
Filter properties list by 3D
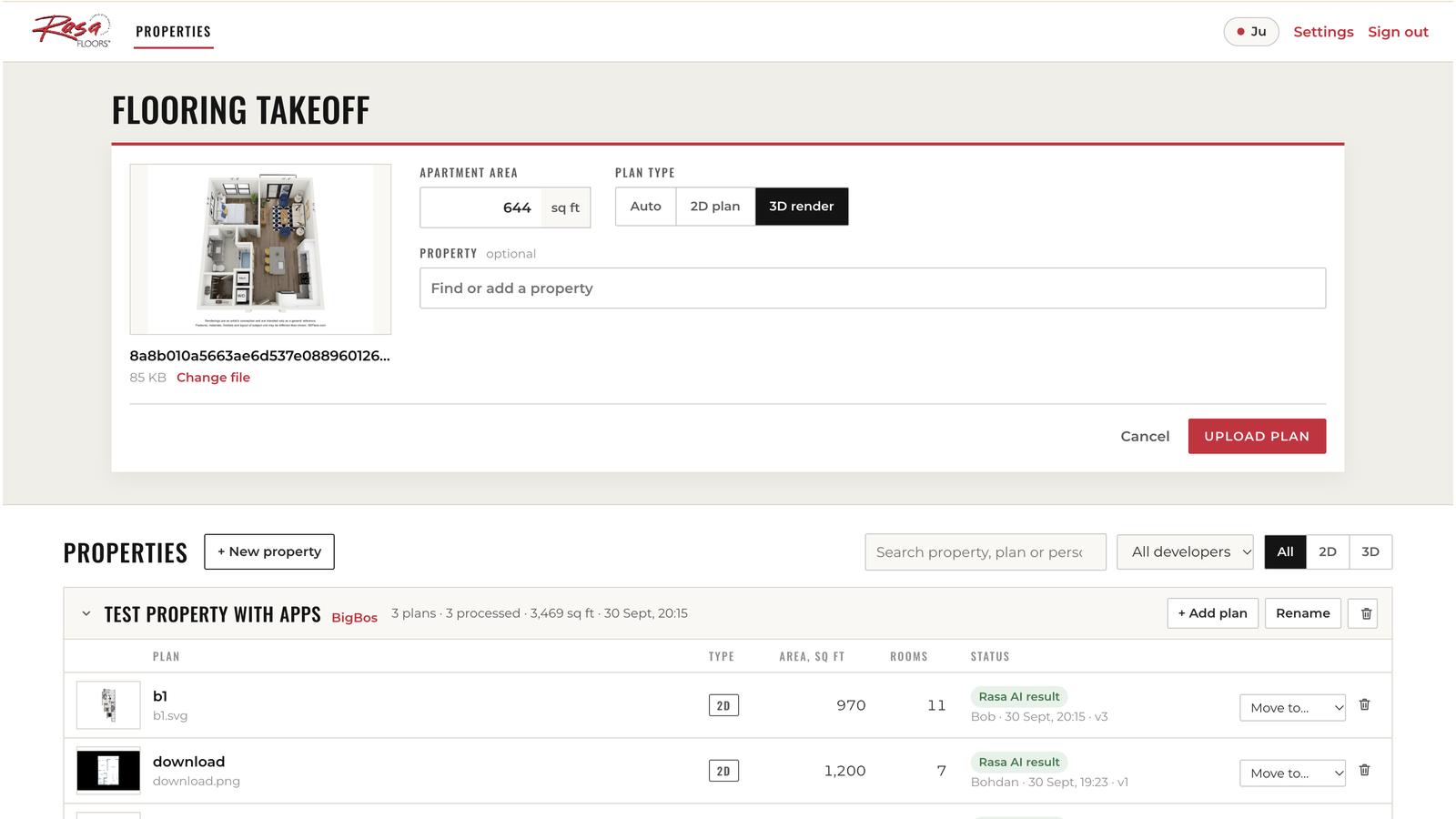(x=1370, y=551)
